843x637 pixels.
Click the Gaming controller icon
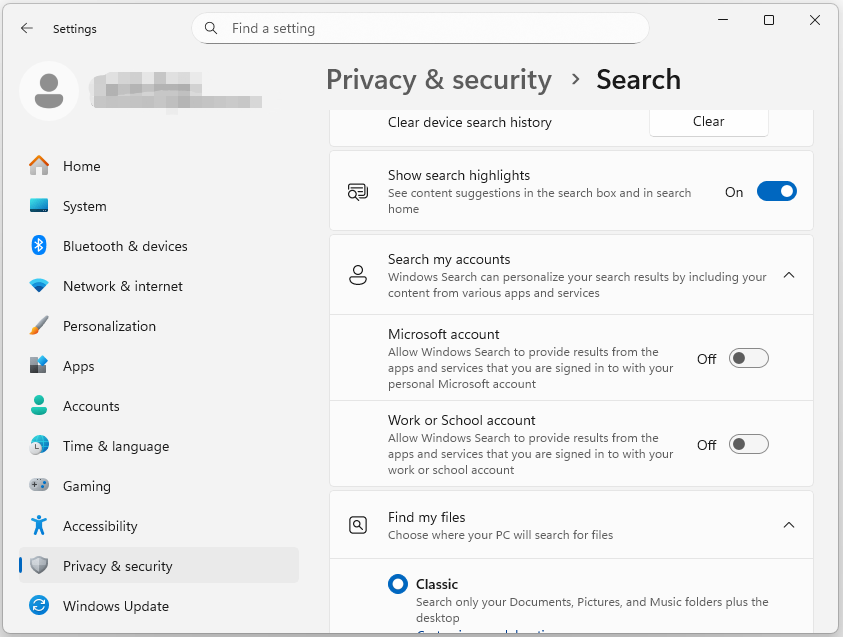pyautogui.click(x=39, y=486)
